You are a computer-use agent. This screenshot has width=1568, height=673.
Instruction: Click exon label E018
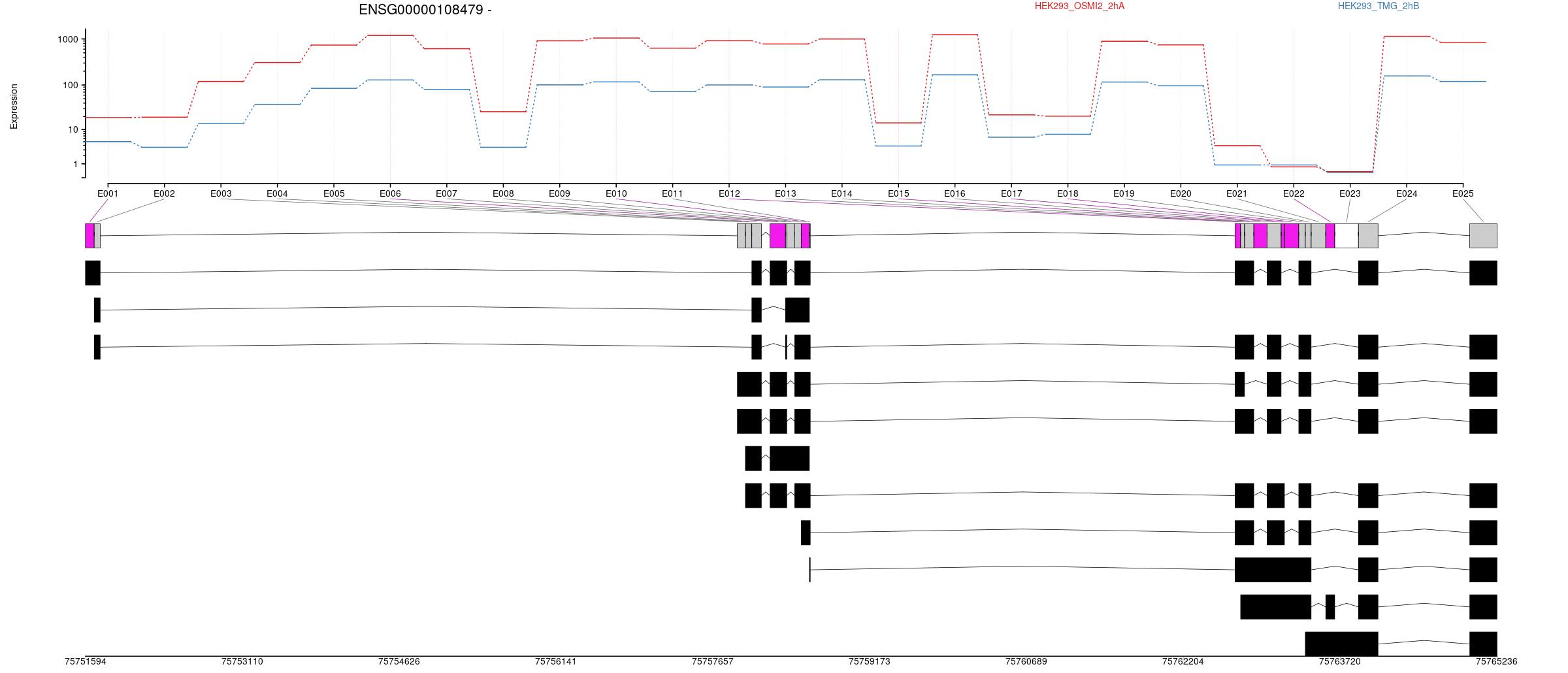tap(1068, 193)
